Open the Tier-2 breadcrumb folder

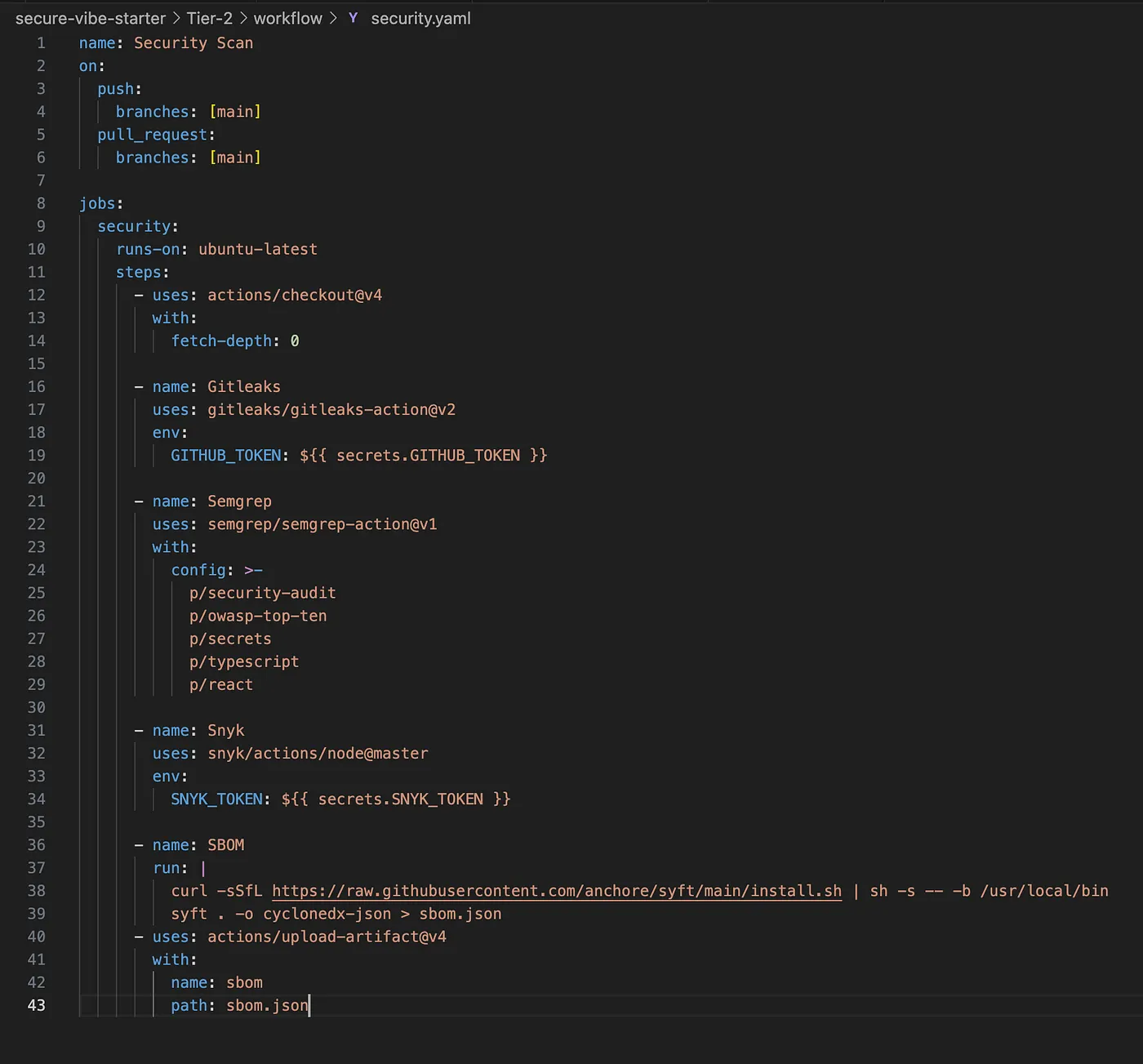(x=209, y=18)
